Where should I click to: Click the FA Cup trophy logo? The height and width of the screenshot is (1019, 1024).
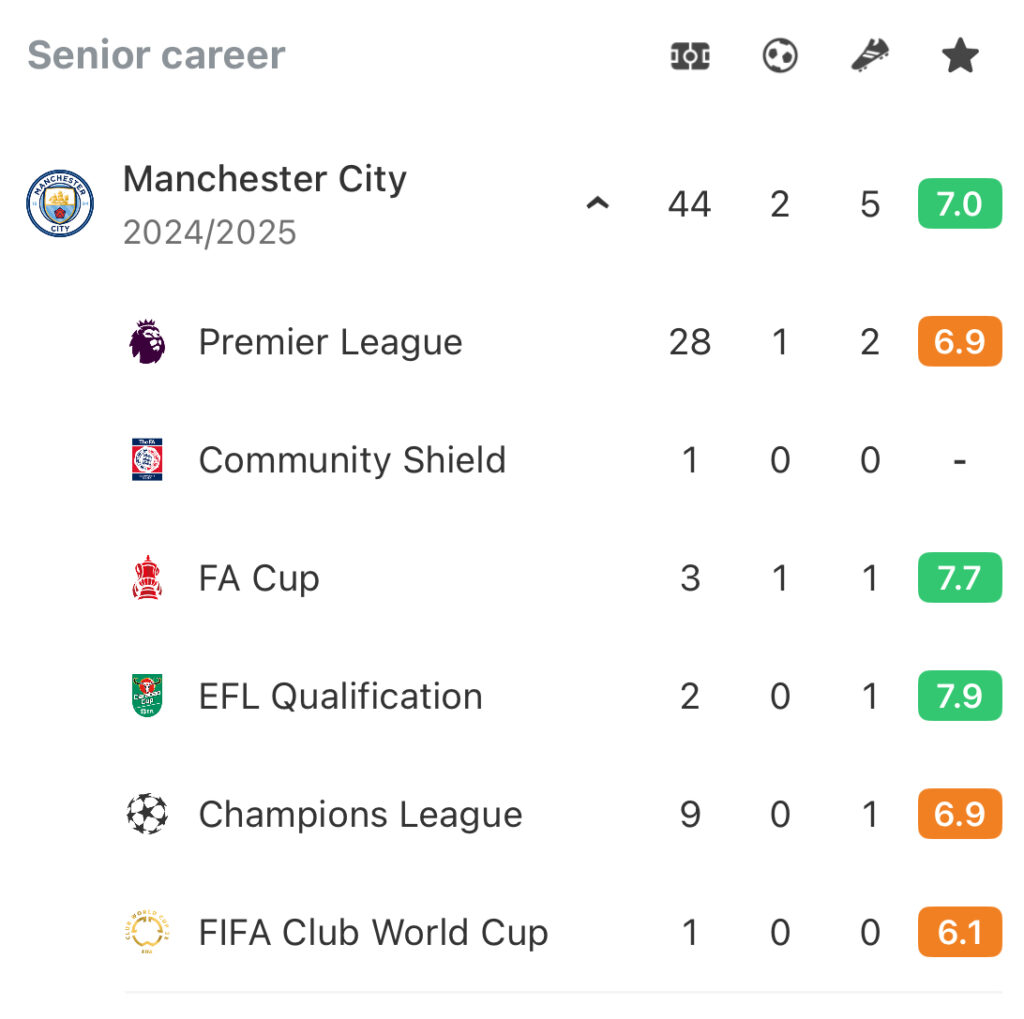(147, 577)
